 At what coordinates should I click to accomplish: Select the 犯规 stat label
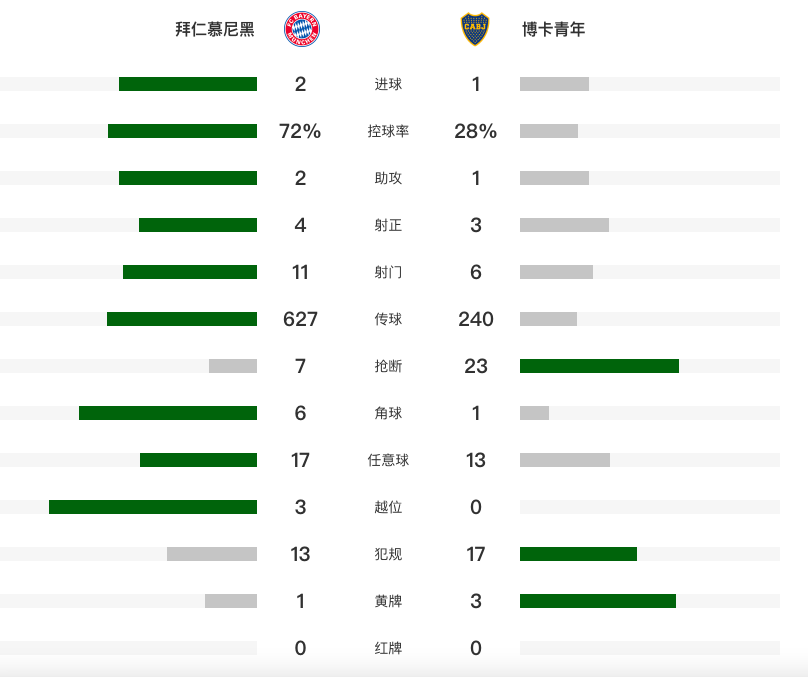[x=388, y=554]
